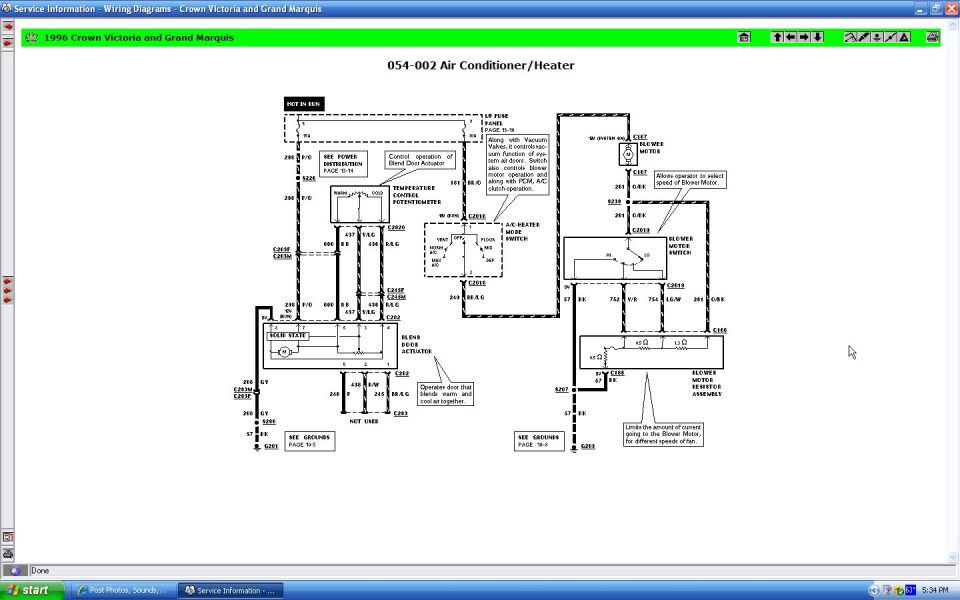Click the blower motor symbol near C167

click(628, 154)
